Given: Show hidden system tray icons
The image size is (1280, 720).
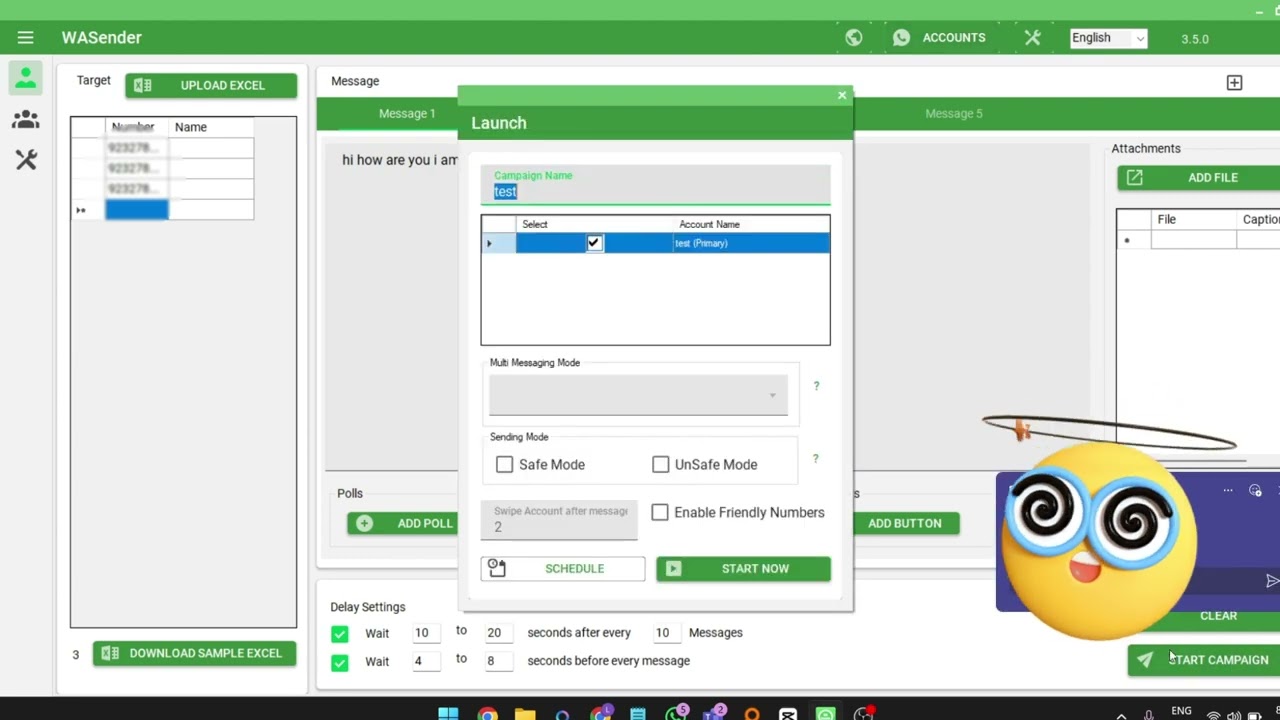Looking at the screenshot, I should click(1121, 714).
